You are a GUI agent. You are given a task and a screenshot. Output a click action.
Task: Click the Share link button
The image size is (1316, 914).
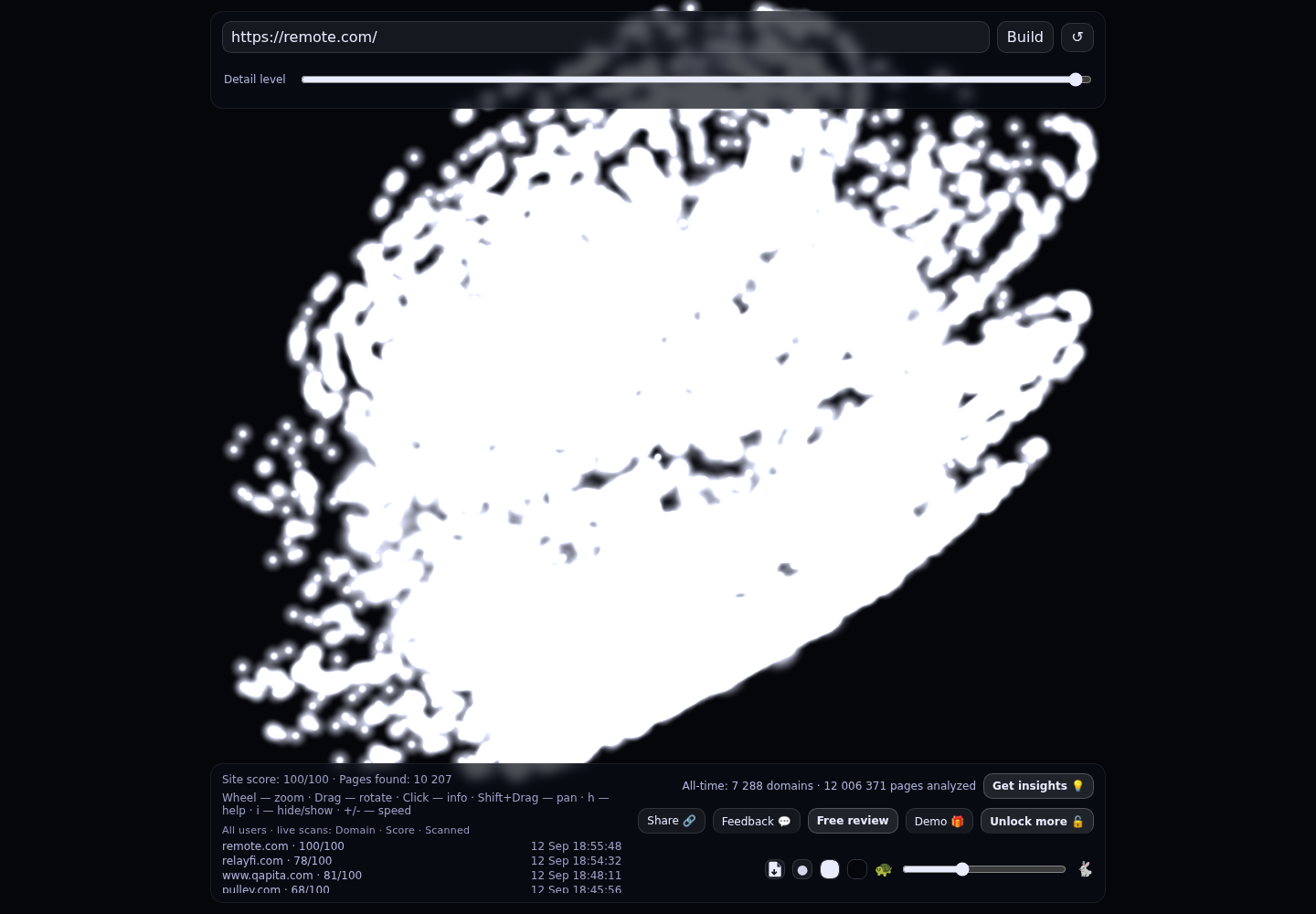(672, 821)
